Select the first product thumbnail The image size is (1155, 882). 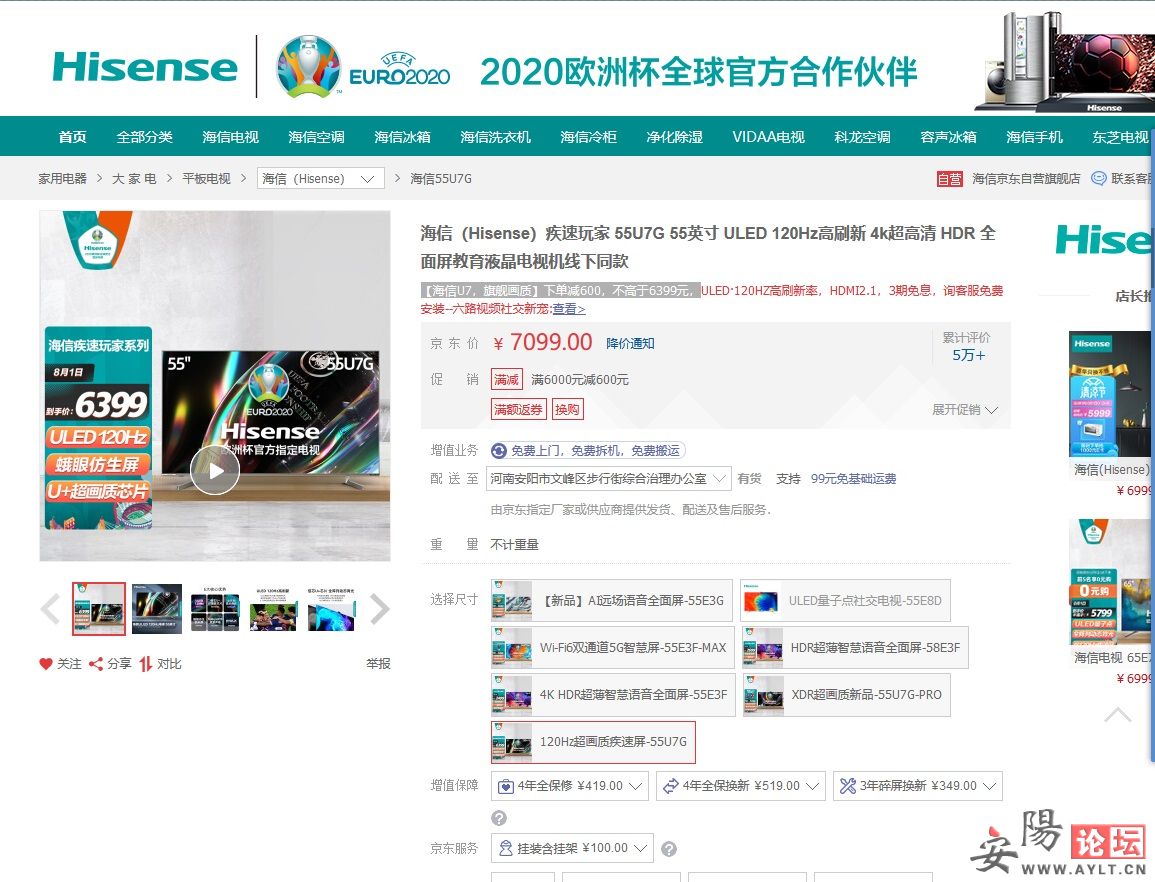click(x=99, y=609)
